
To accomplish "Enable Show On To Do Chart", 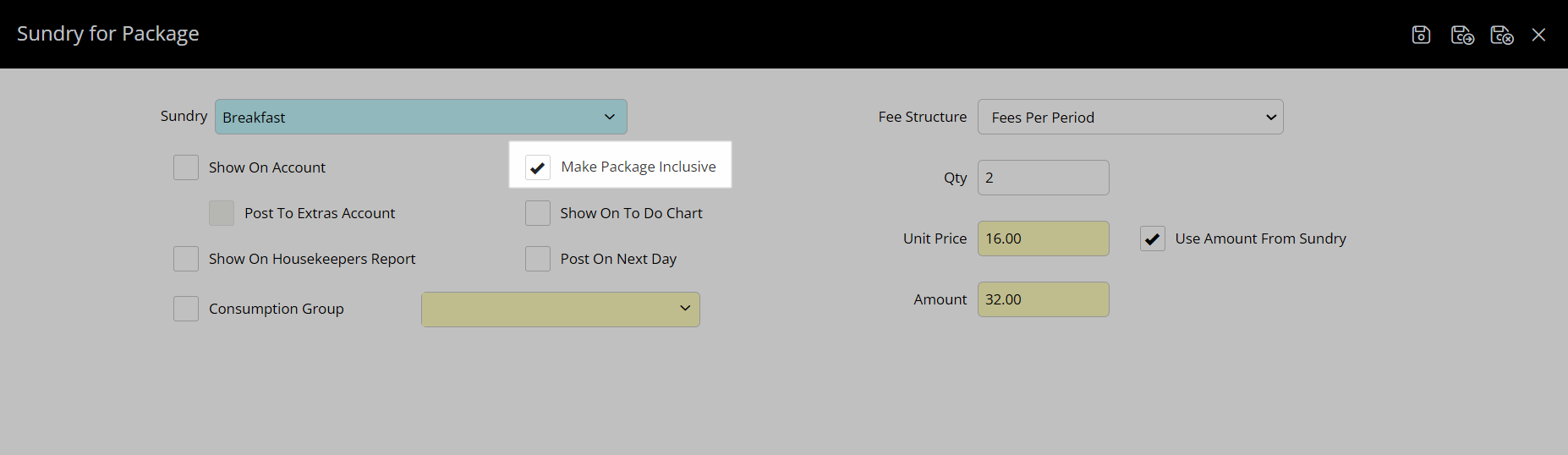I will click(538, 213).
